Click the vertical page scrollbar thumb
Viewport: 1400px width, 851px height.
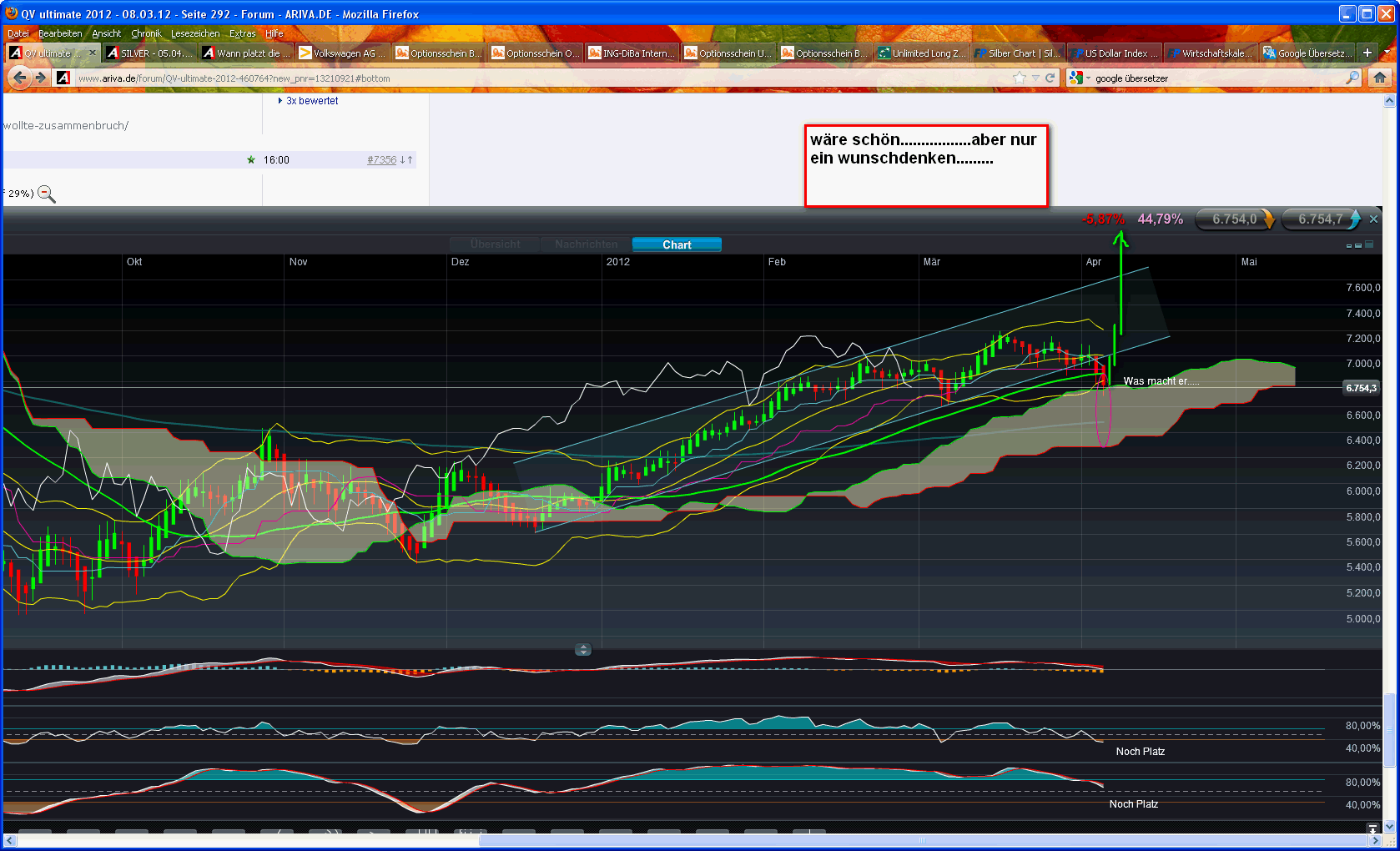(1389, 730)
